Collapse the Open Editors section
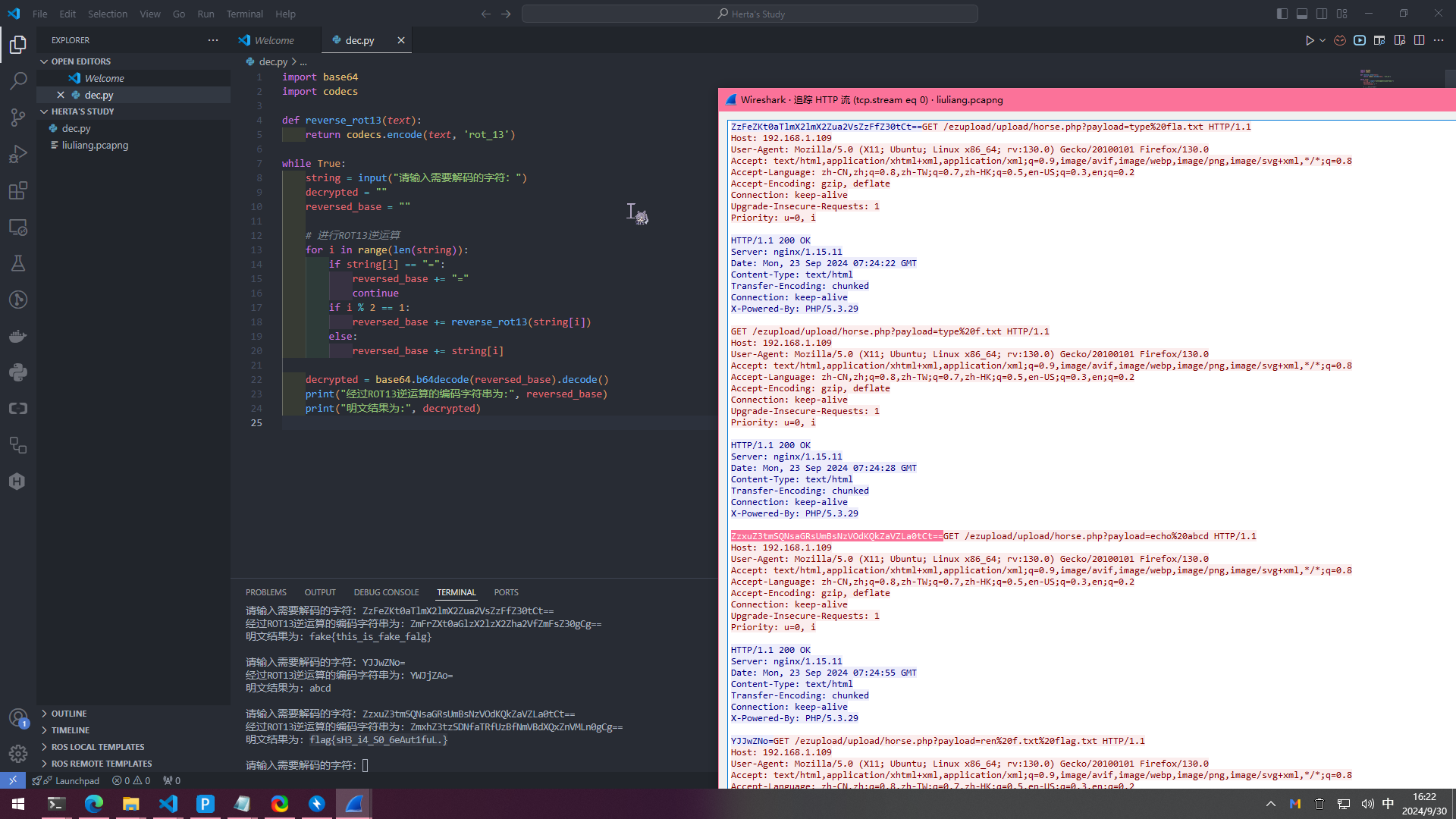 [x=80, y=61]
